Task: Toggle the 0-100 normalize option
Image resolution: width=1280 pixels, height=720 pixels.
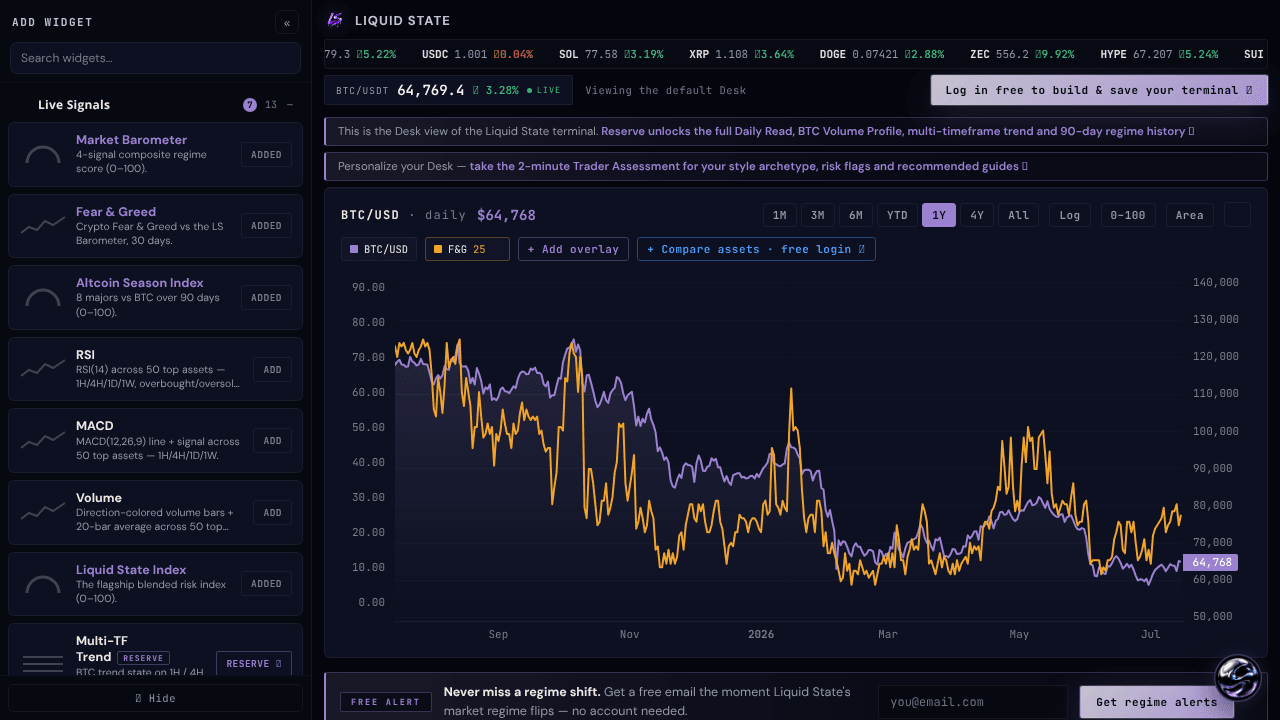Action: tap(1129, 215)
